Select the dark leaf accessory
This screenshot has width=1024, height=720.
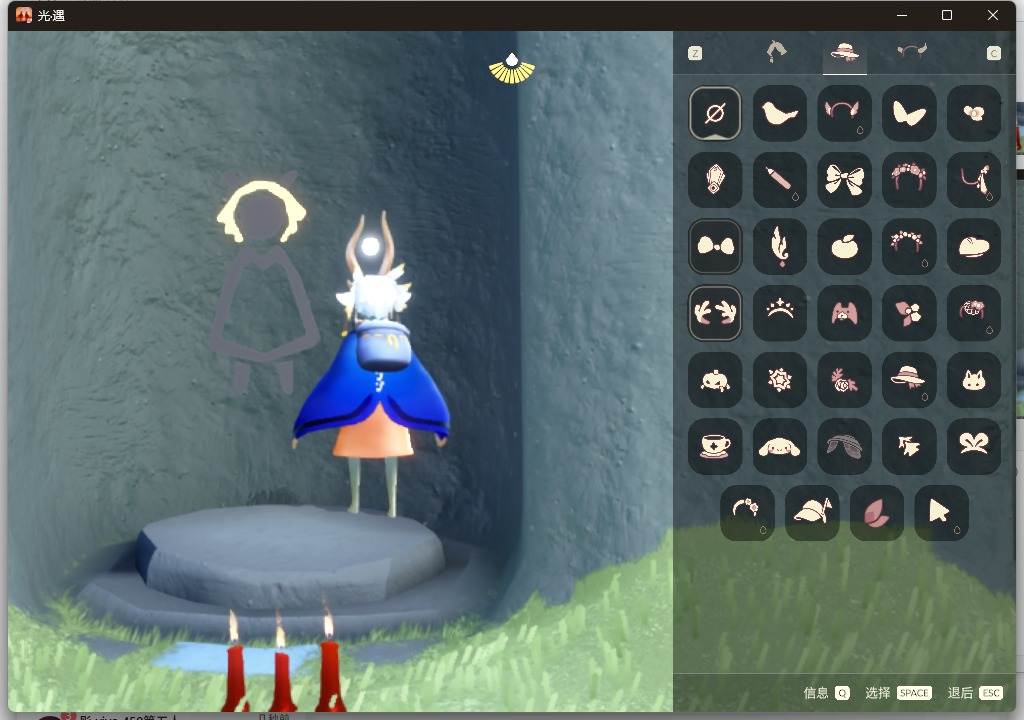point(844,446)
